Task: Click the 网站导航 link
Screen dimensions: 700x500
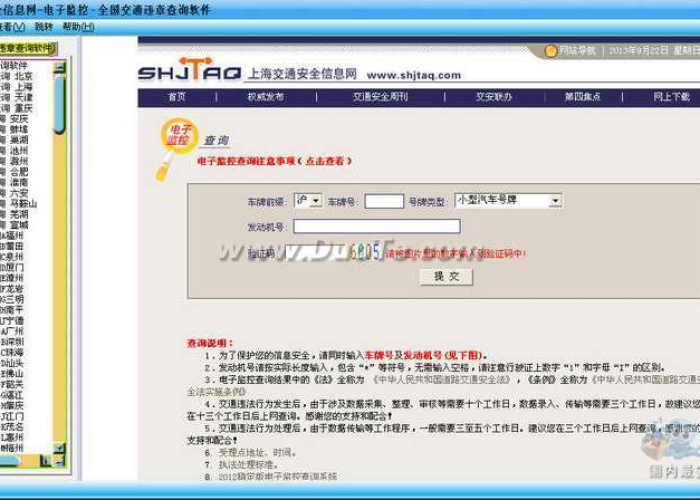Action: point(578,51)
